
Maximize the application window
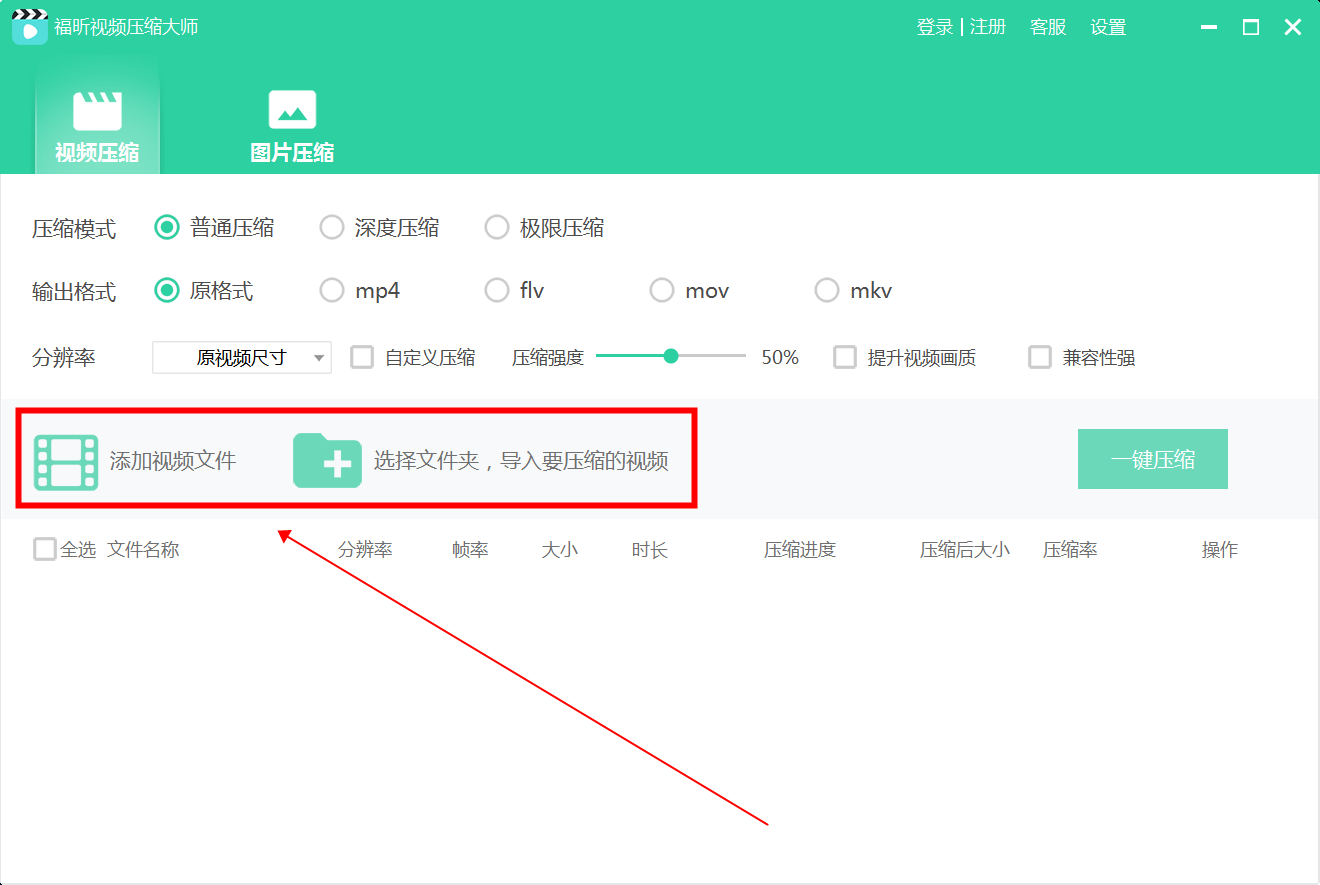(x=1251, y=27)
